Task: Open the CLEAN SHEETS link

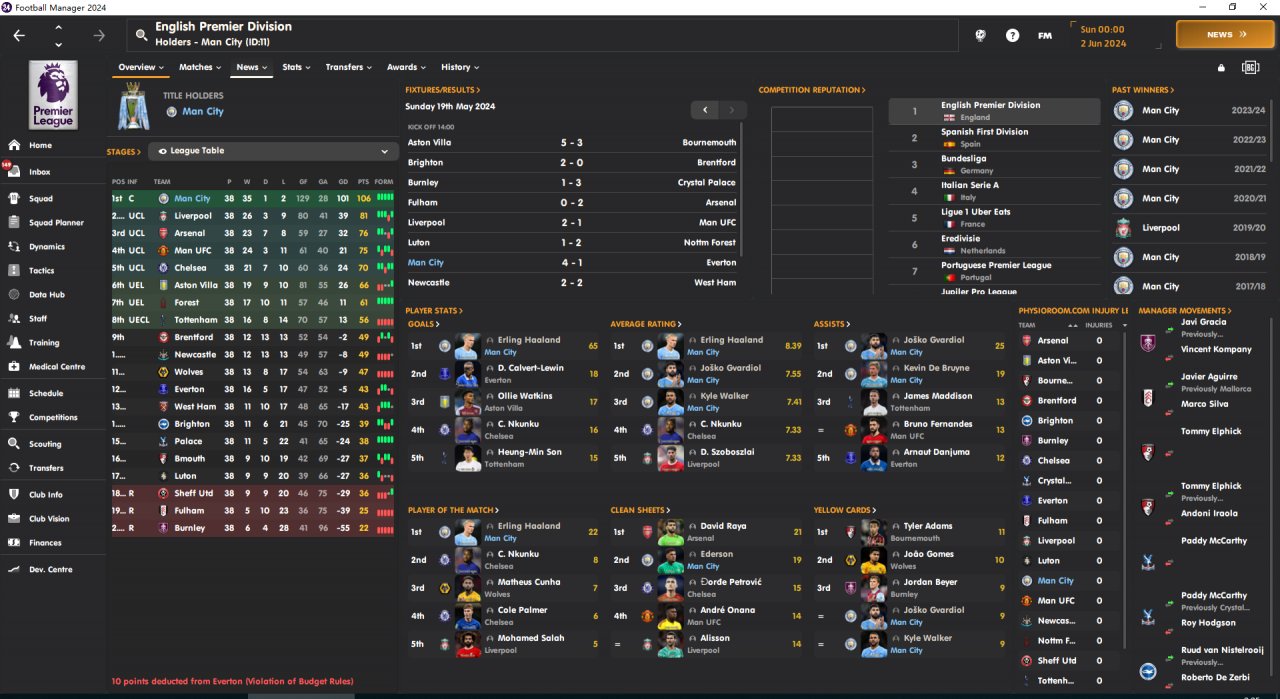Action: (639, 510)
